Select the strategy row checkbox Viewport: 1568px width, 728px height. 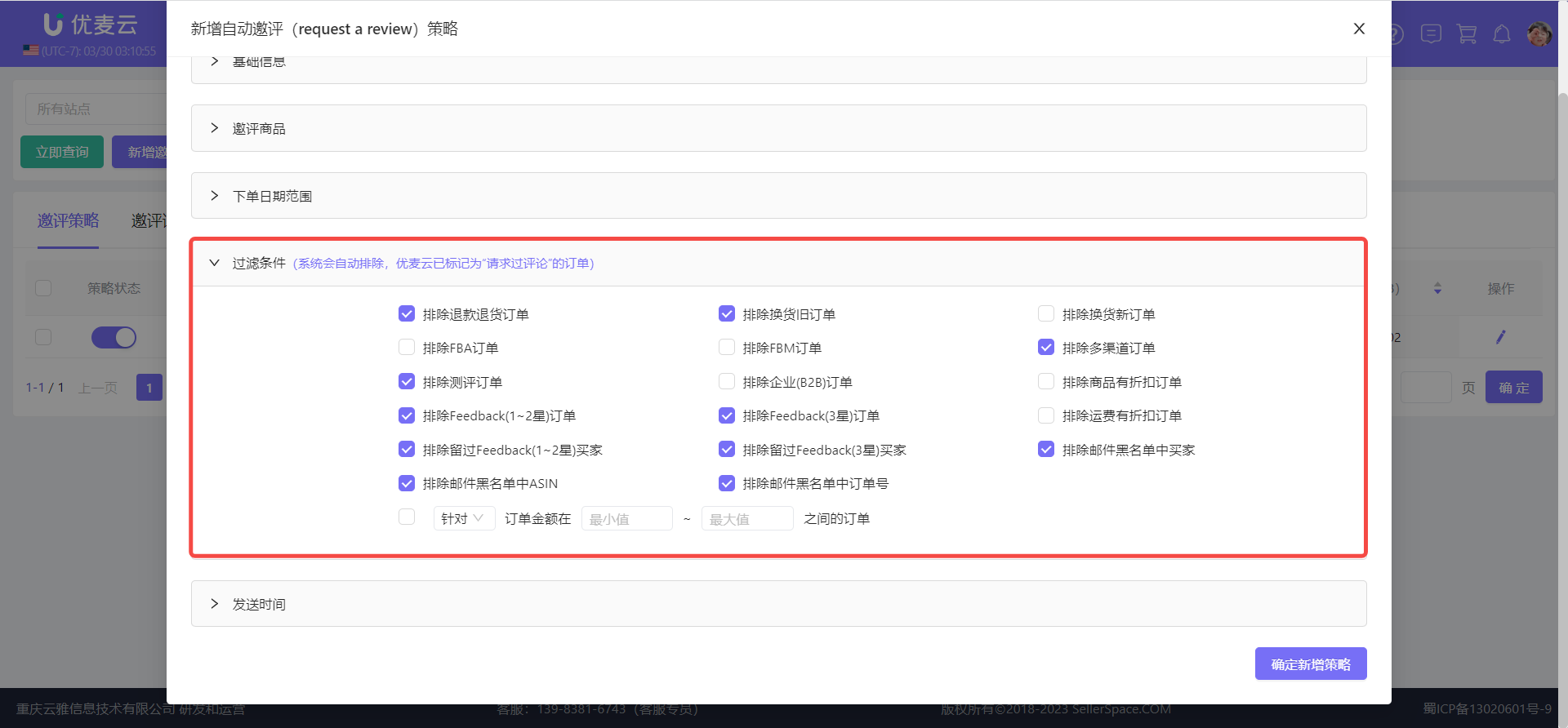[43, 337]
